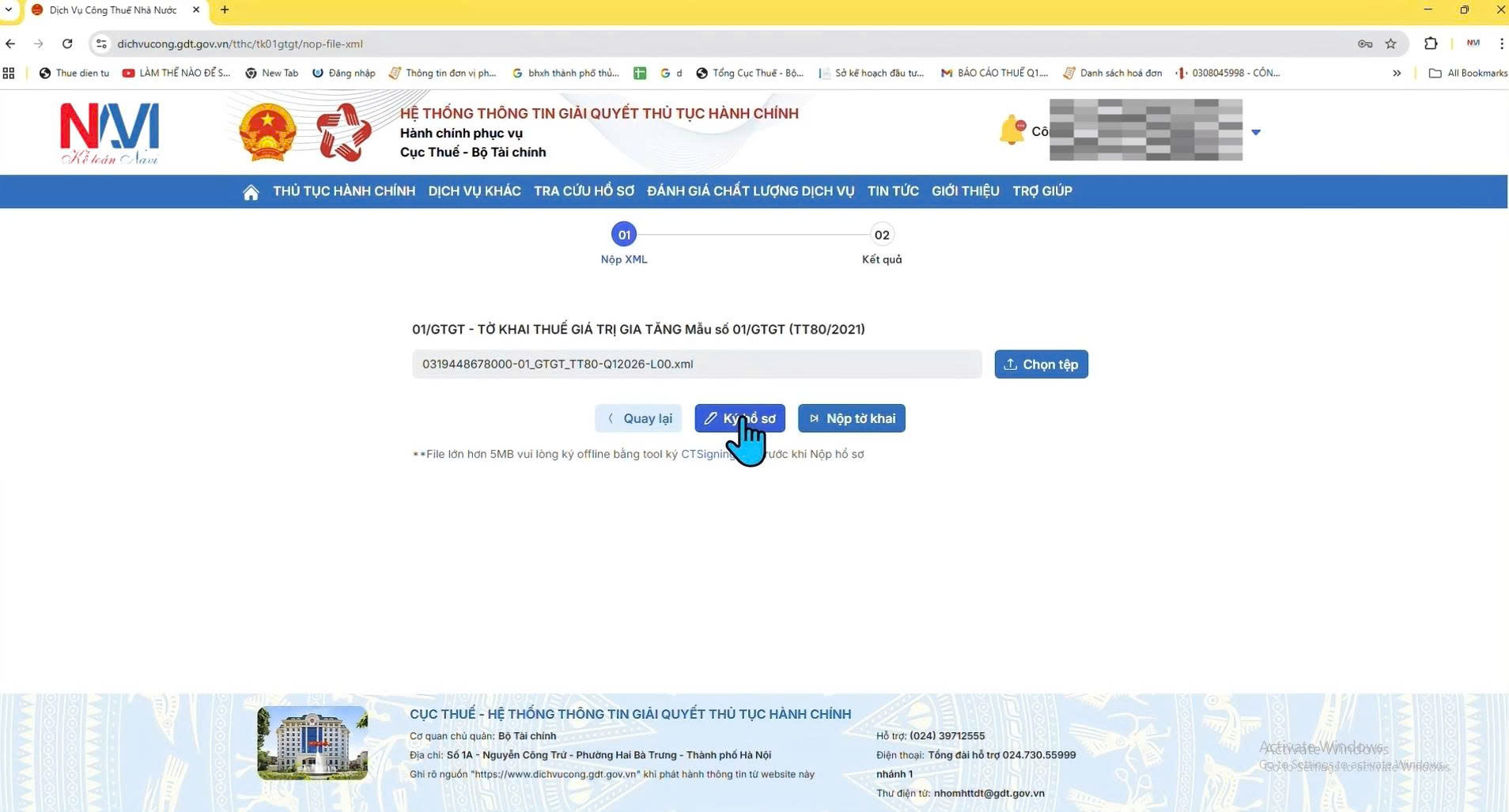Click the selected XML filename field

(696, 364)
